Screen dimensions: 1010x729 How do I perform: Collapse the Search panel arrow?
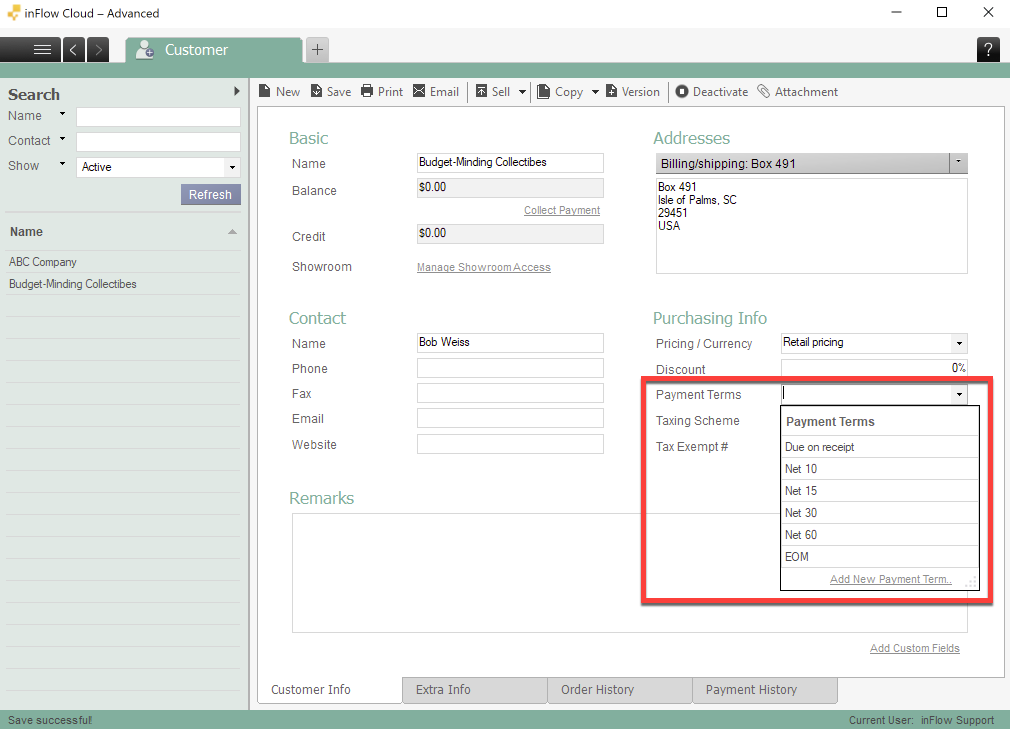click(236, 91)
